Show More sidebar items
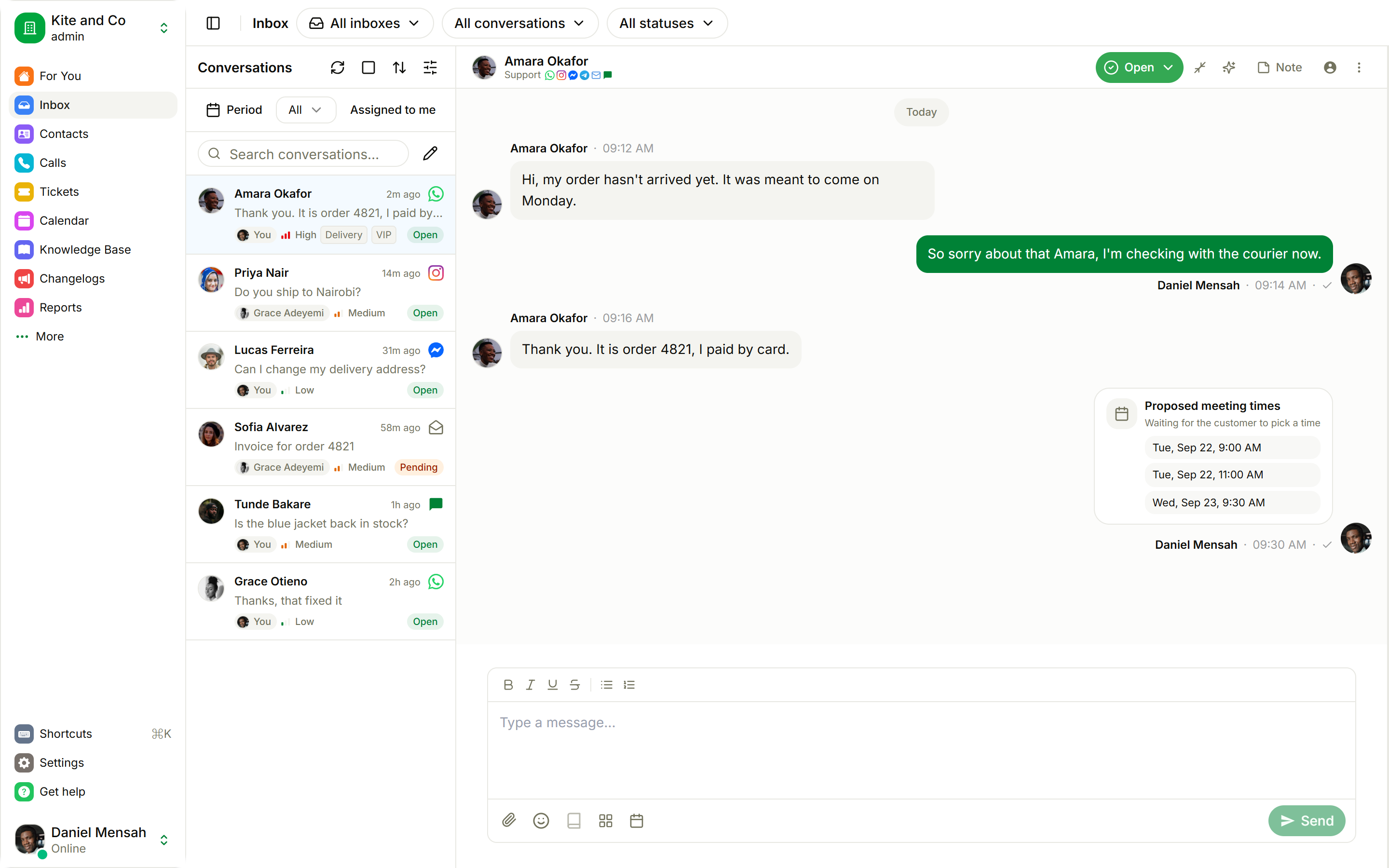1389x868 pixels. click(93, 337)
